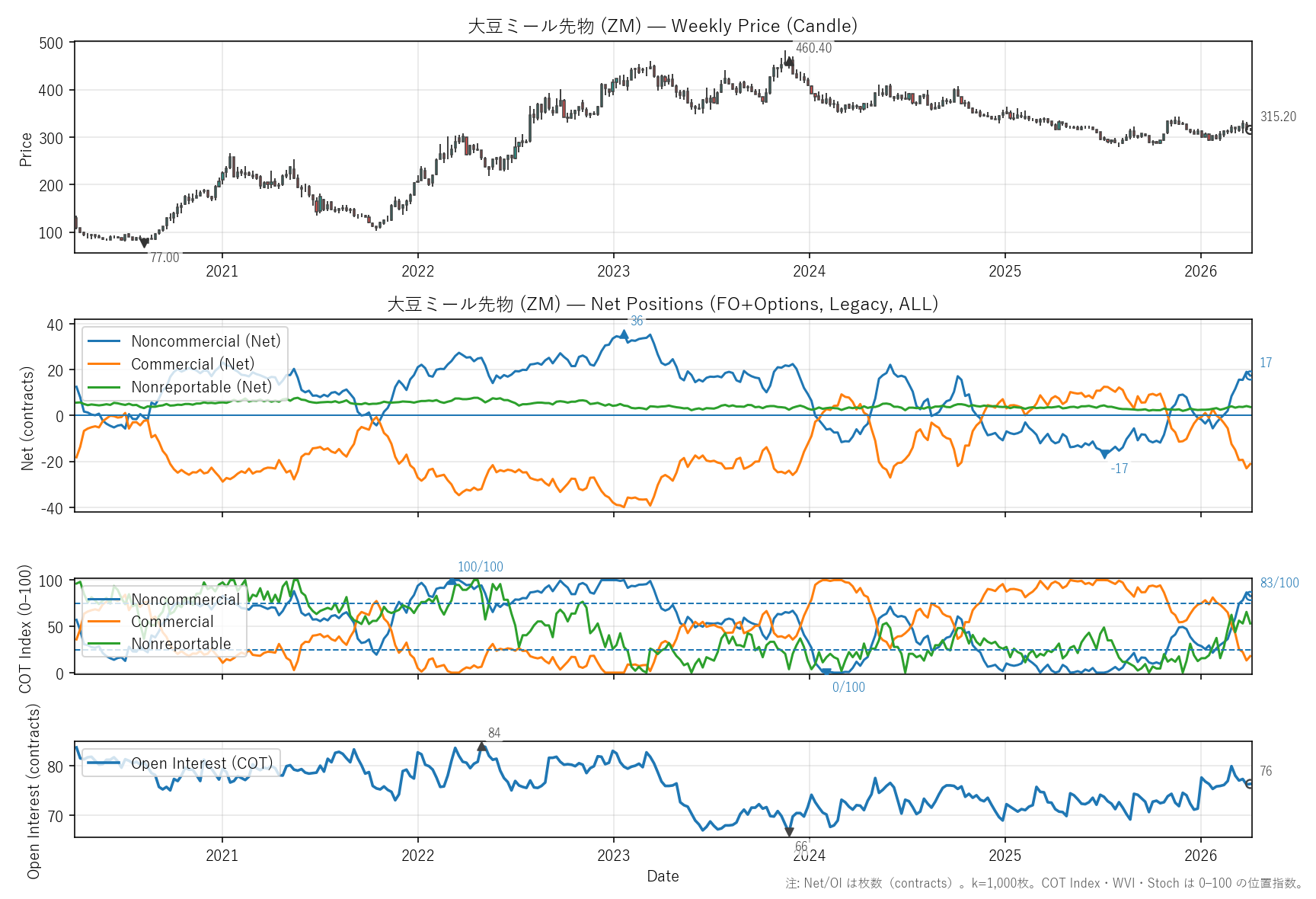Click the 83/100 latest COT Index label
The height and width of the screenshot is (899, 1316).
(x=1279, y=583)
